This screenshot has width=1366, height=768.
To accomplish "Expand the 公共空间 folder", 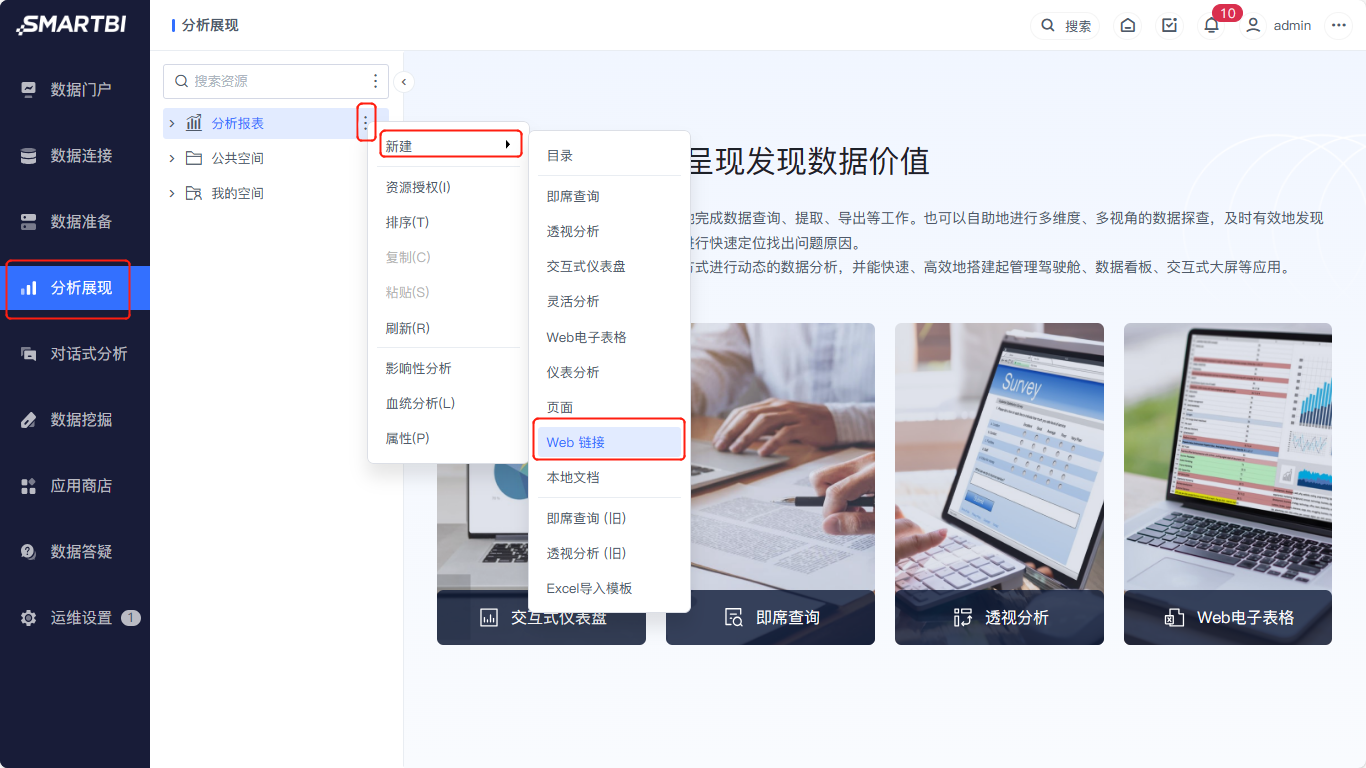I will click(x=172, y=158).
